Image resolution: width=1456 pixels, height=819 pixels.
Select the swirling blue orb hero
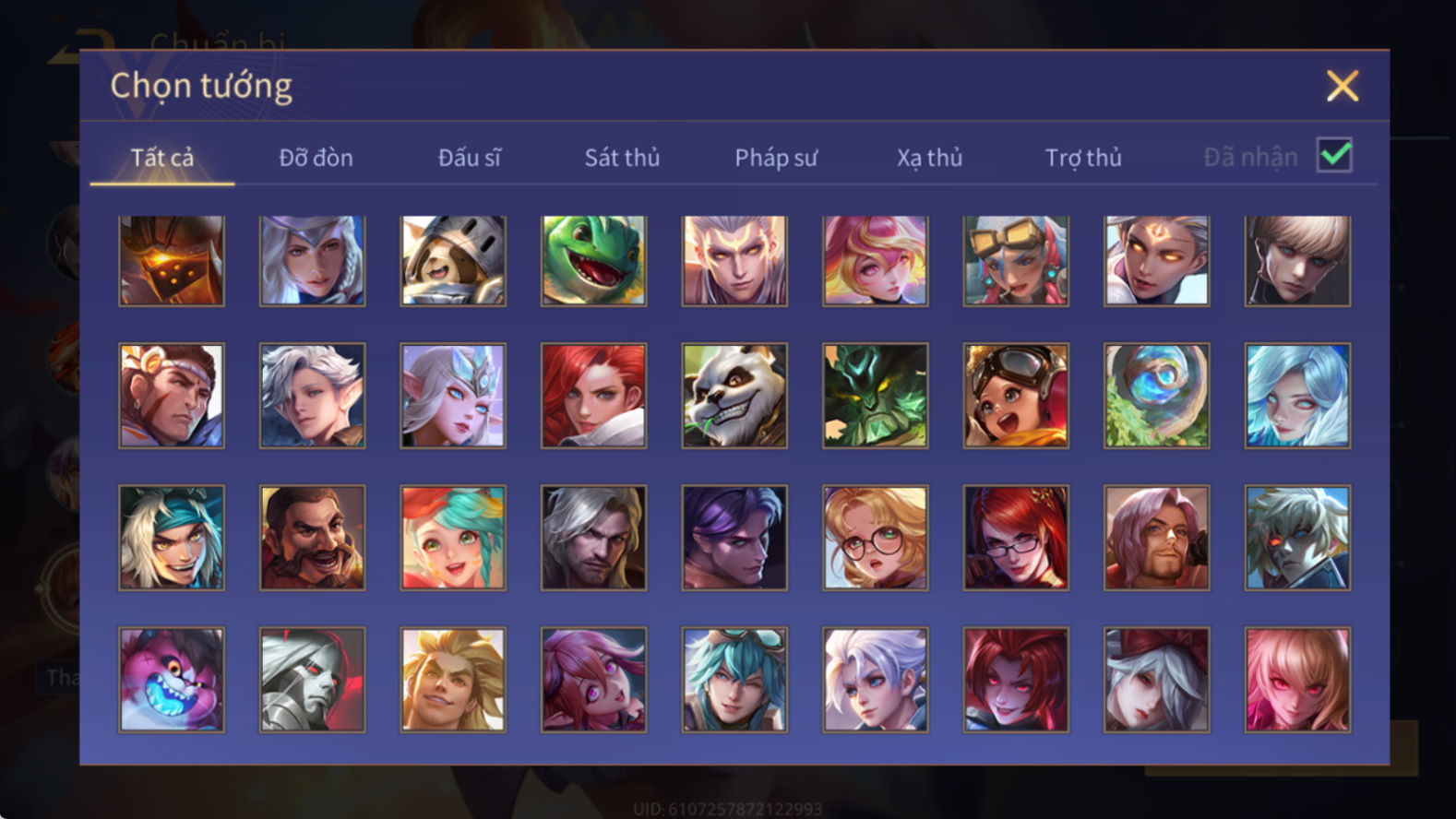[1156, 396]
